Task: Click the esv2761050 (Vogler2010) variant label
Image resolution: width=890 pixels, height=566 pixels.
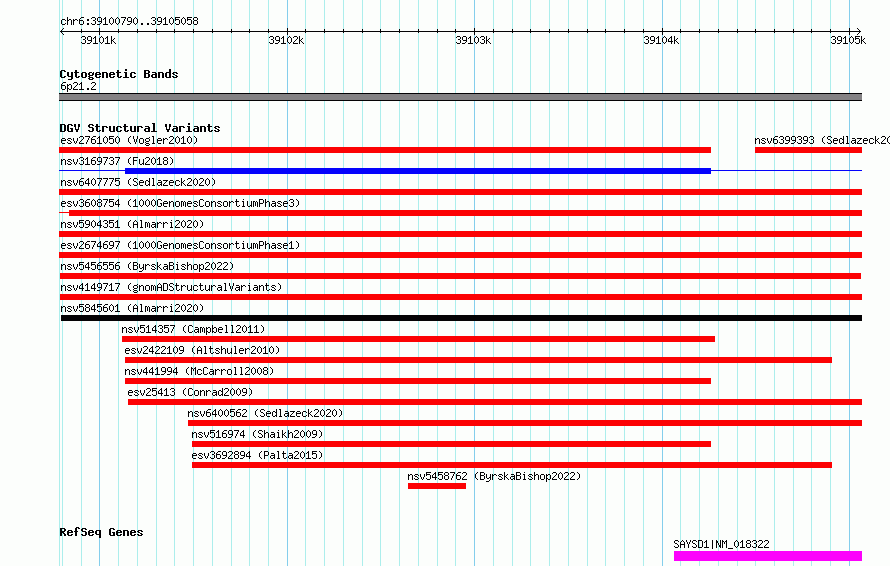Action: (129, 140)
